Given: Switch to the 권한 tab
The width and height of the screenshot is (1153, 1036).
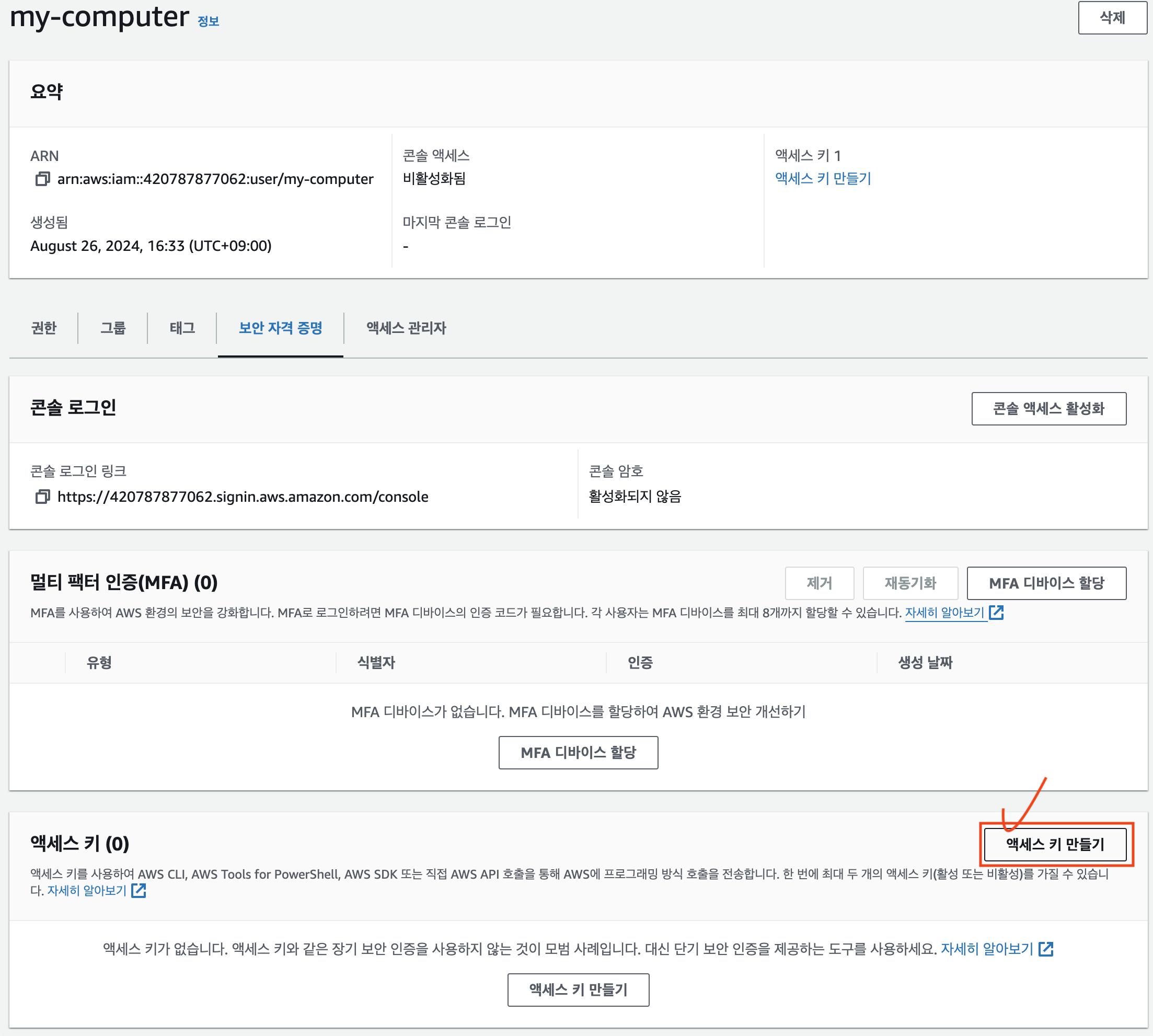Looking at the screenshot, I should click(x=43, y=328).
